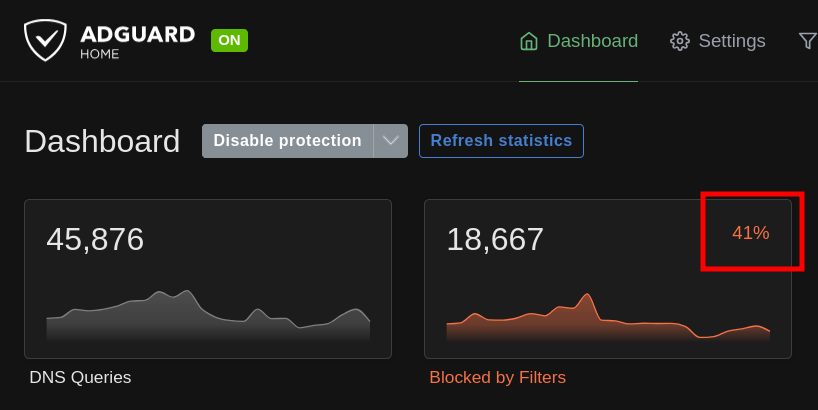Click the filter funnel icon in navigation
This screenshot has height=410, width=818.
[808, 41]
